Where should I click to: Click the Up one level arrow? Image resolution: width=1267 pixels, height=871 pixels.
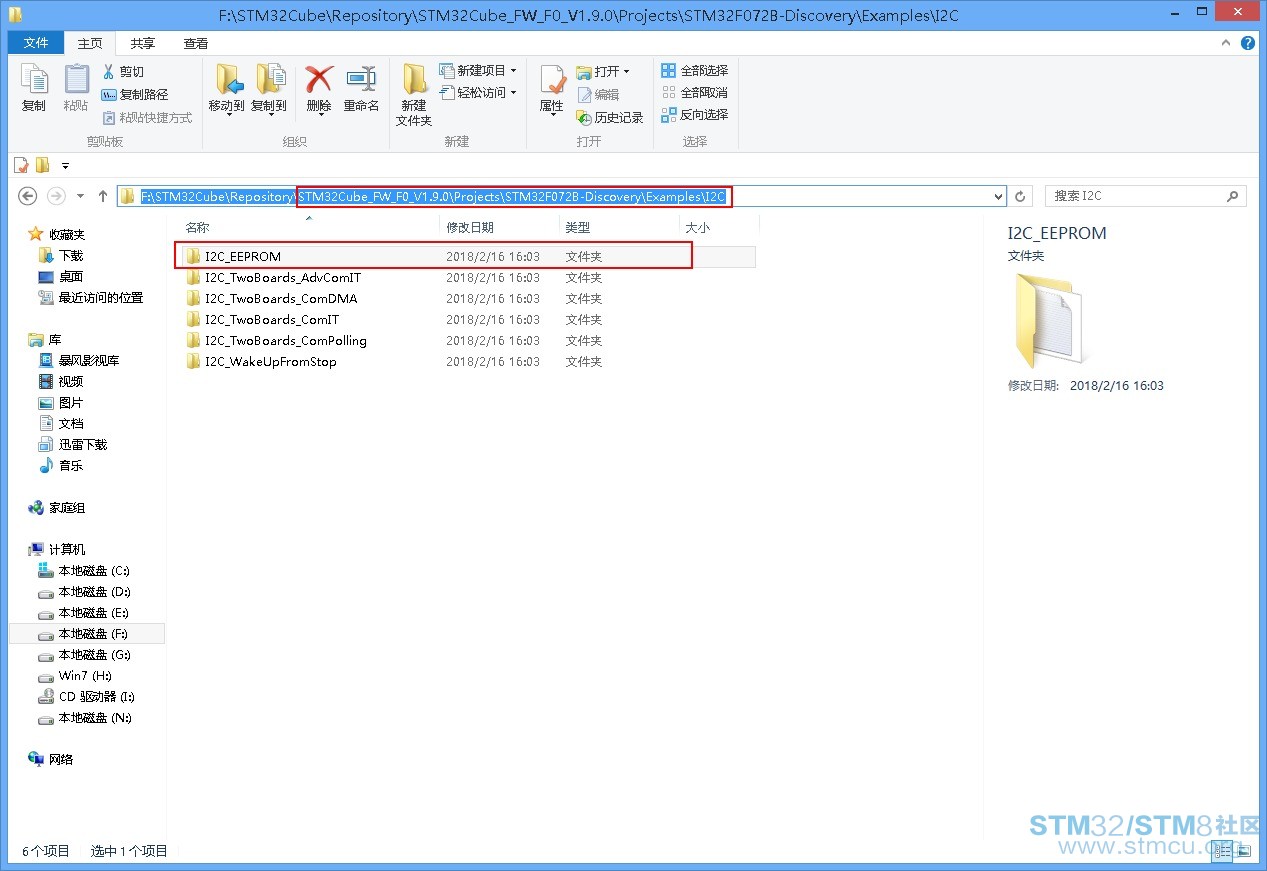[x=103, y=196]
